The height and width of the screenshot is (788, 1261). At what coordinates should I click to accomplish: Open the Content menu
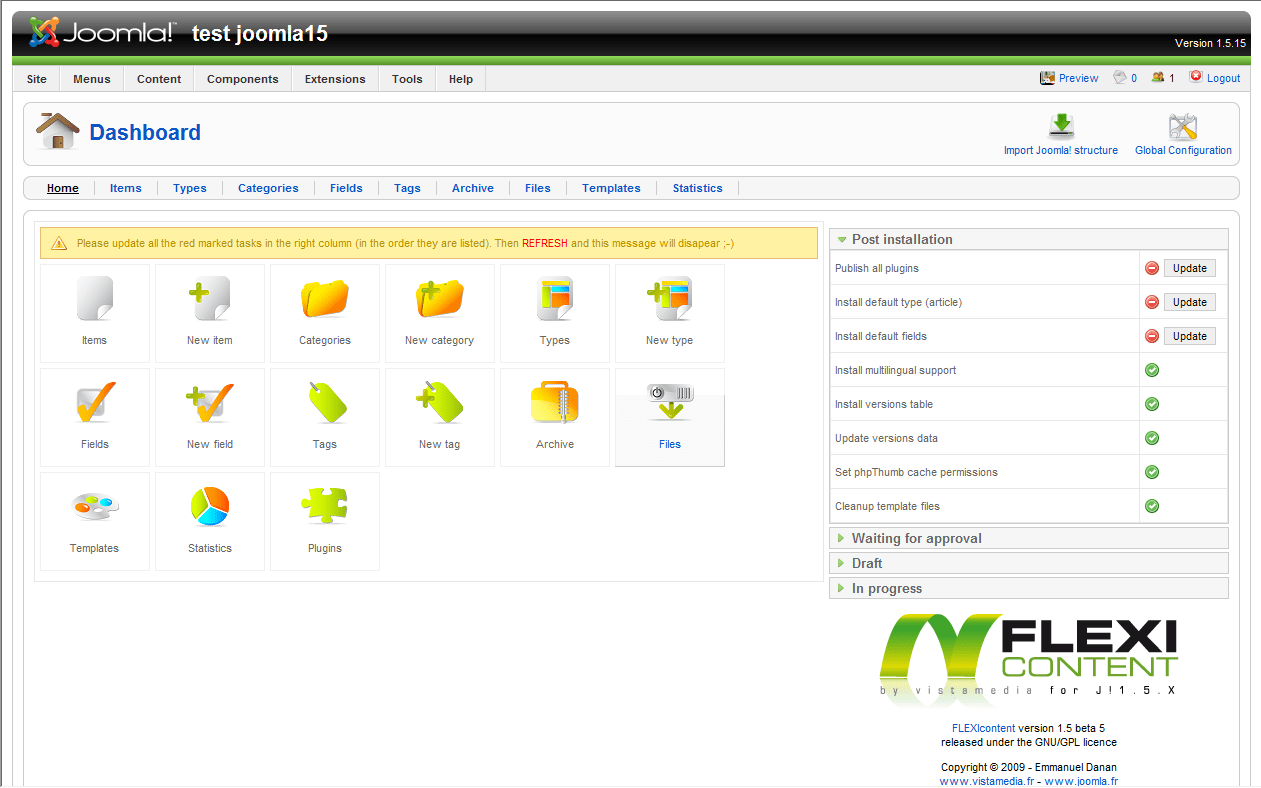(159, 79)
